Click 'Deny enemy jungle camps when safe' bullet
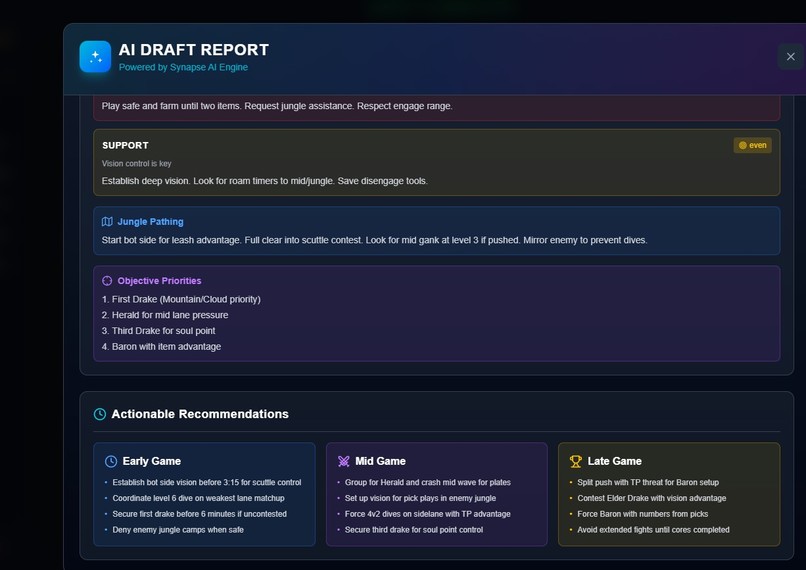The width and height of the screenshot is (806, 570). [x=178, y=530]
